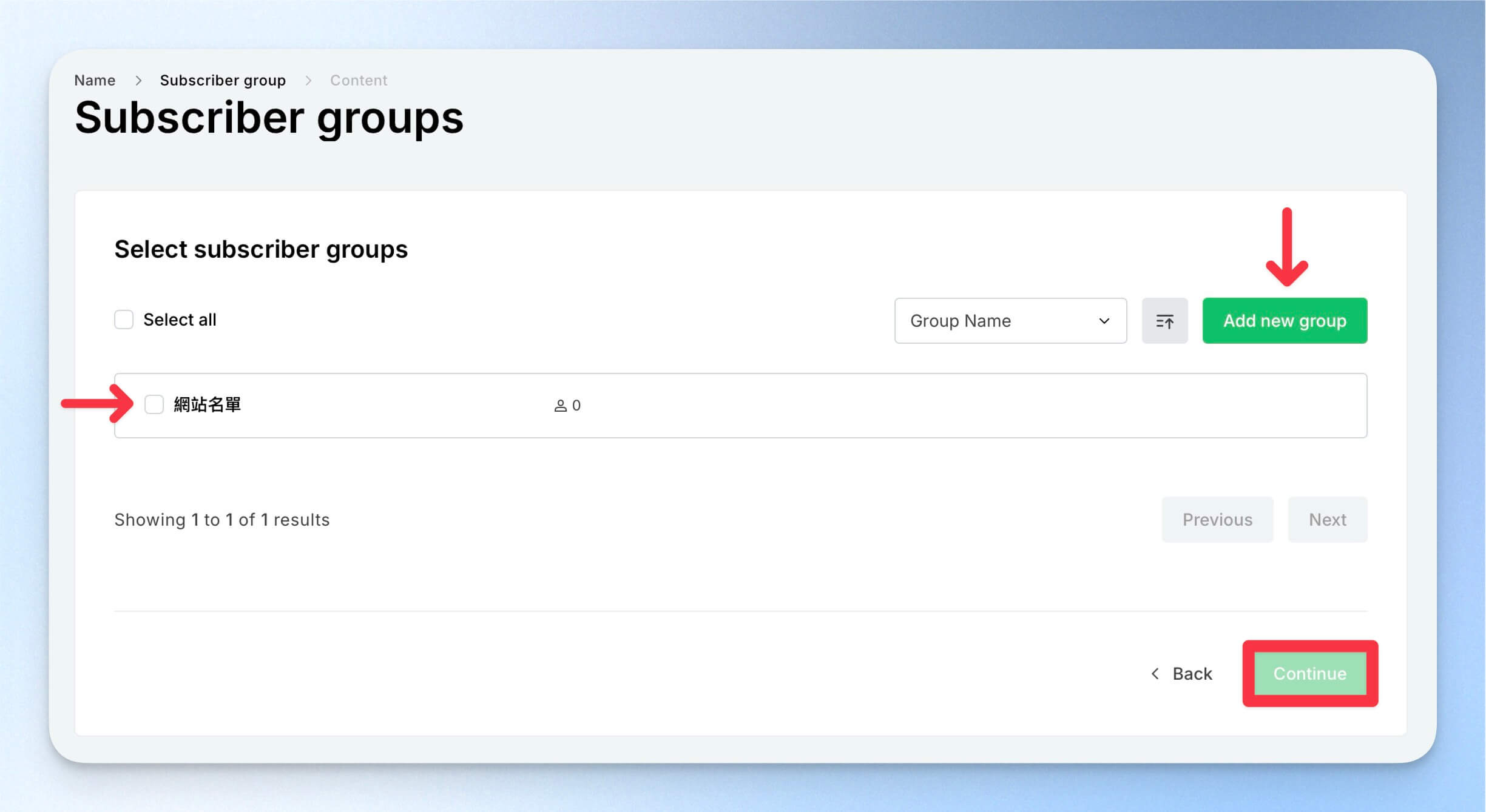This screenshot has width=1486, height=812.
Task: Click the Next pagination button
Action: 1328,520
